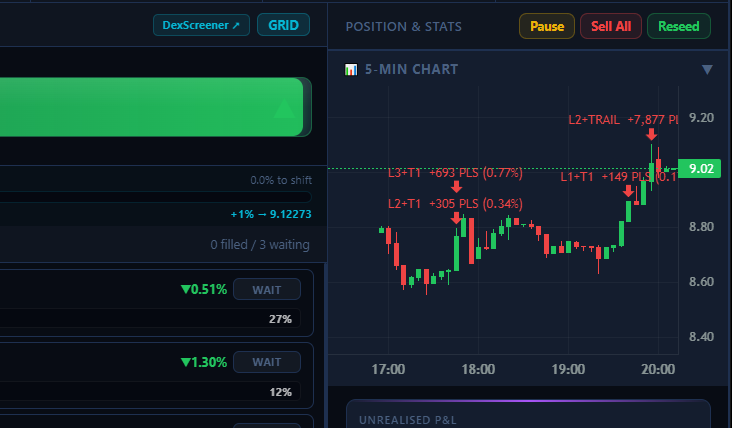Click the L2+T1 +305 PLS marker arrow
Image resolution: width=732 pixels, height=428 pixels.
click(x=456, y=218)
